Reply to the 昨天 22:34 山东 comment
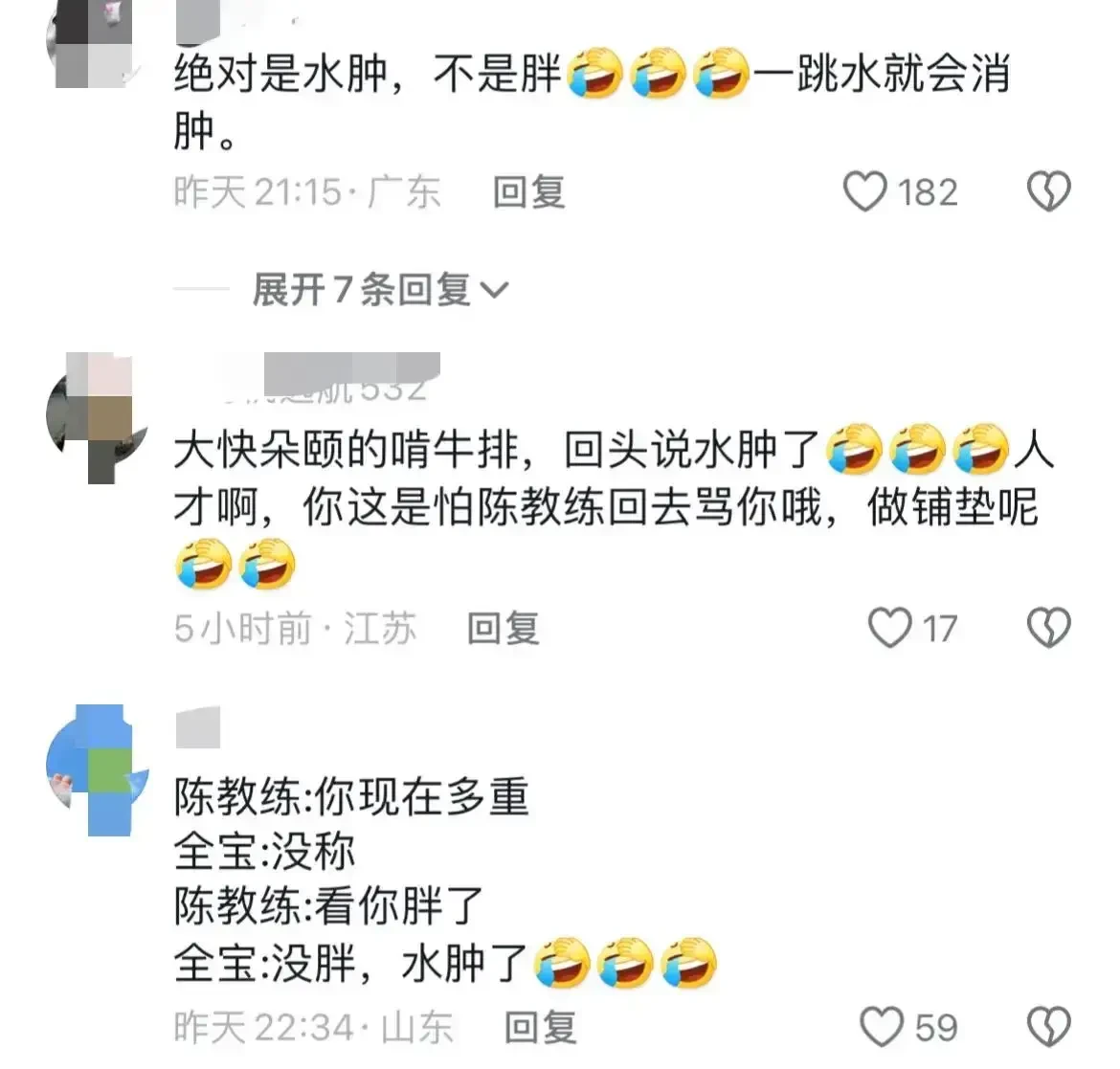This screenshot has height=1069, width=1120. (541, 1028)
